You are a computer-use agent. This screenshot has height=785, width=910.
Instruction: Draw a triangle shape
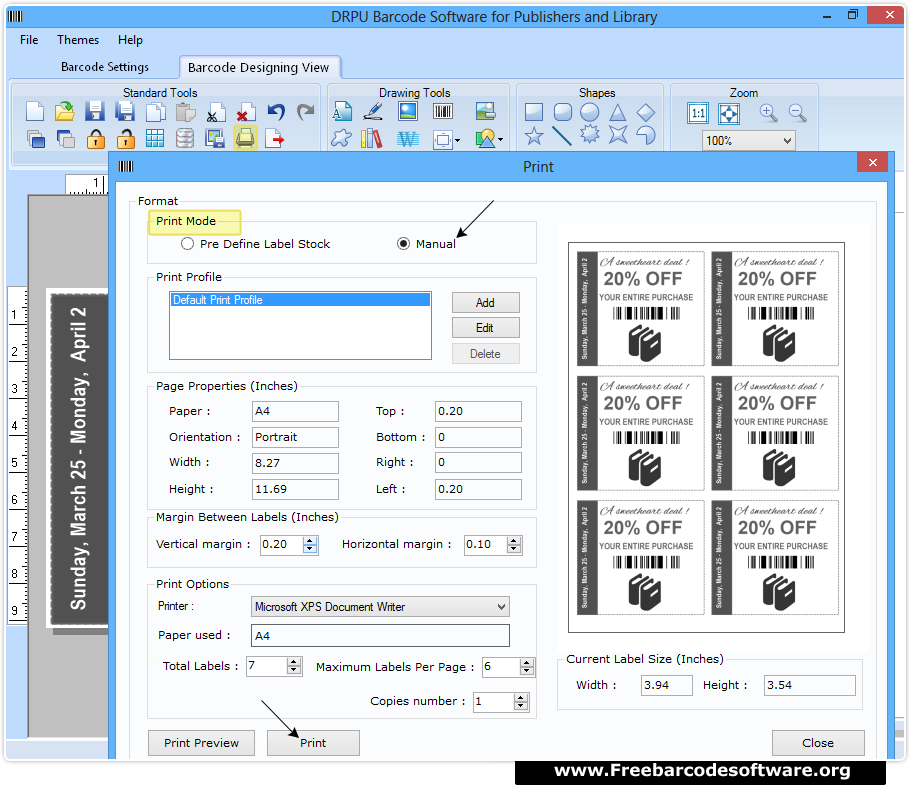(618, 112)
